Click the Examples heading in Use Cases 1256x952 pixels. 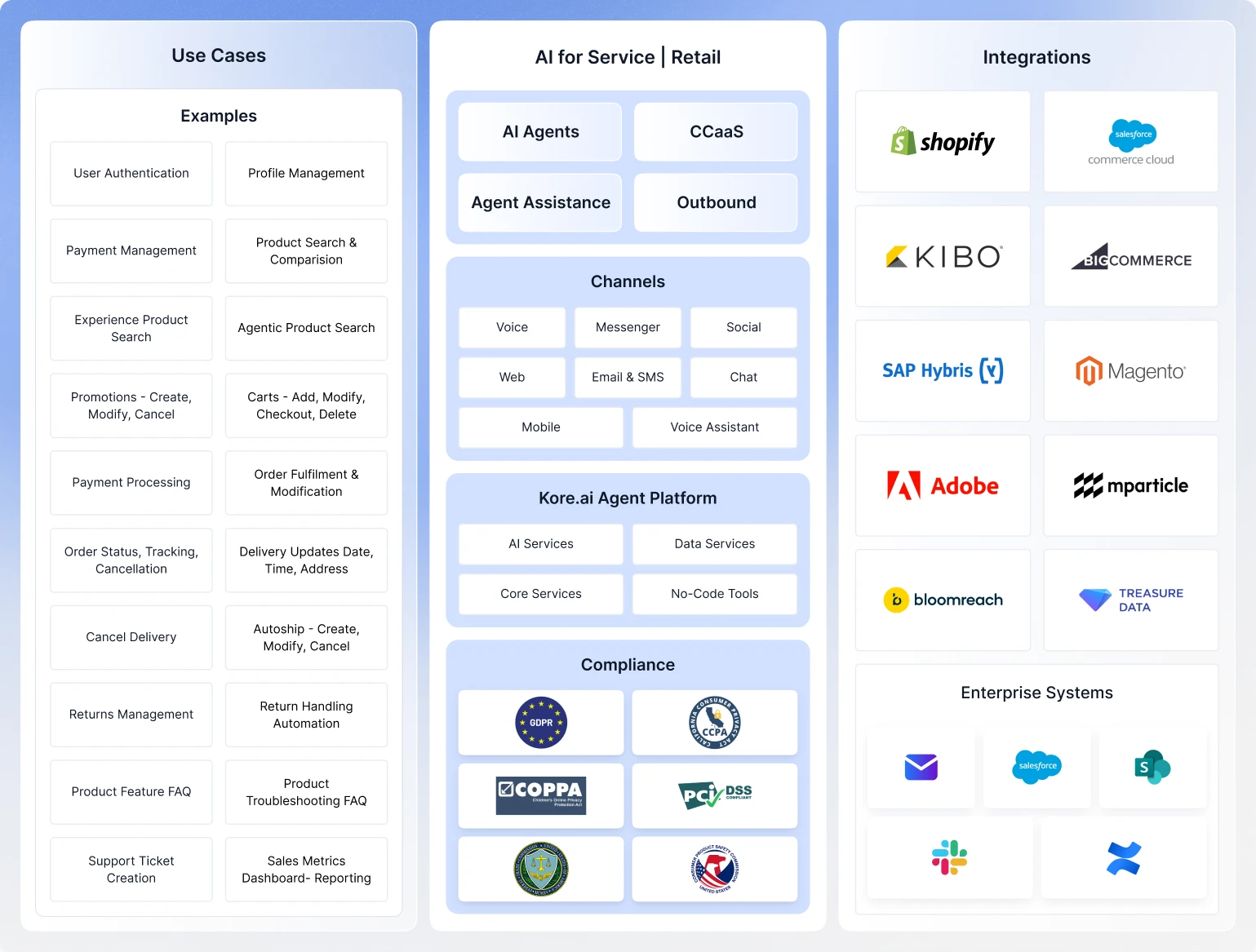click(x=219, y=116)
